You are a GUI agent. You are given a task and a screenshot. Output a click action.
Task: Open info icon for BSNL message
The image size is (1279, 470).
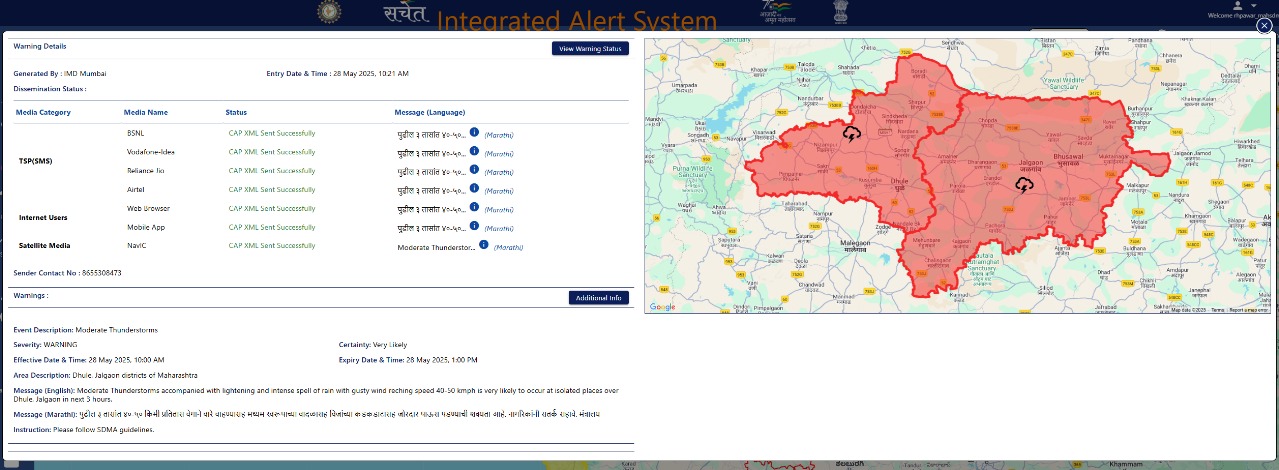click(475, 132)
